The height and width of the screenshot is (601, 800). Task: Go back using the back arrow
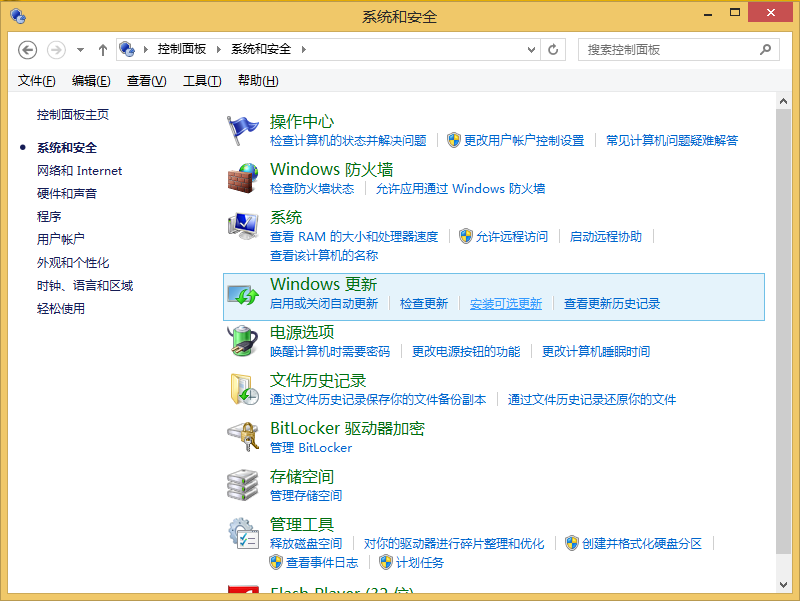point(27,49)
